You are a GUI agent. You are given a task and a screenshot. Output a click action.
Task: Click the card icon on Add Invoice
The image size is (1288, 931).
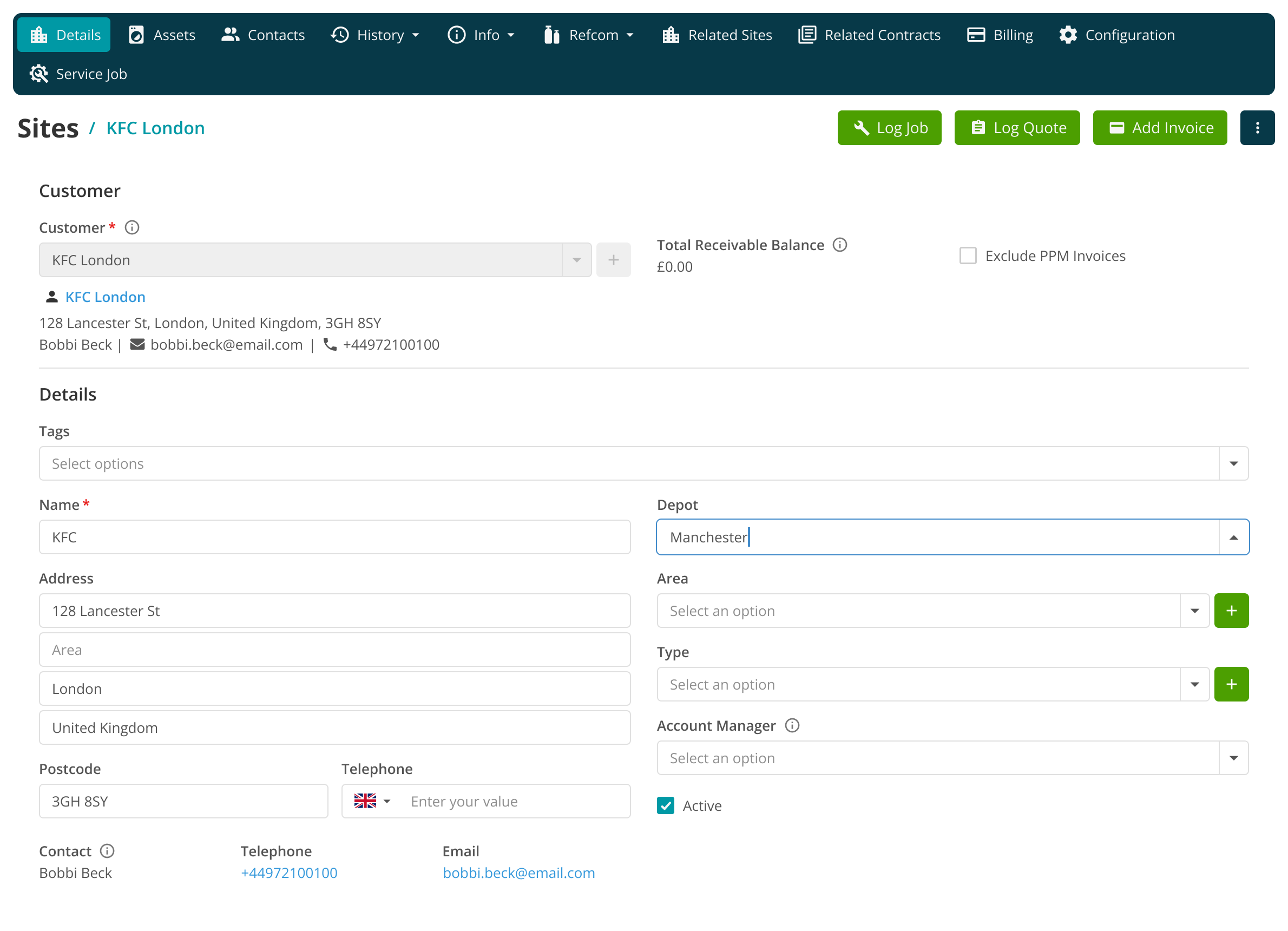pyautogui.click(x=1116, y=128)
